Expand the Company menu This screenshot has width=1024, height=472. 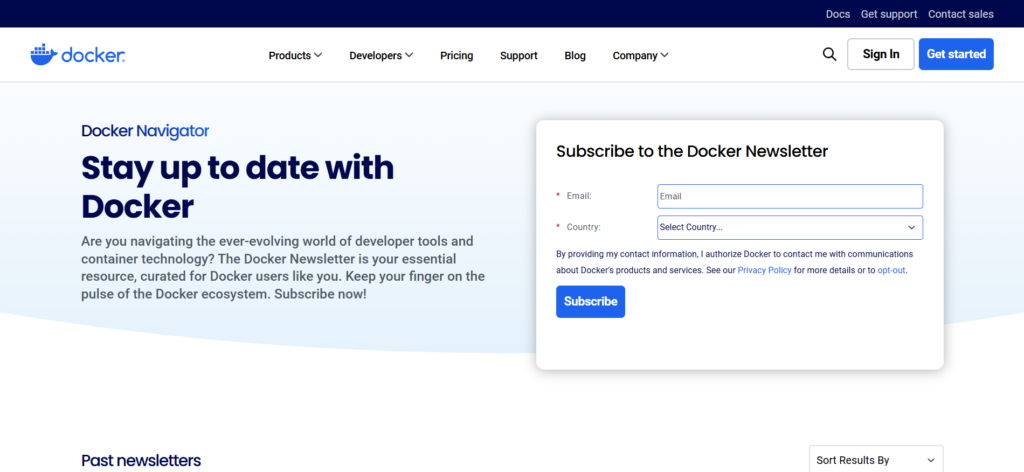[x=640, y=56]
